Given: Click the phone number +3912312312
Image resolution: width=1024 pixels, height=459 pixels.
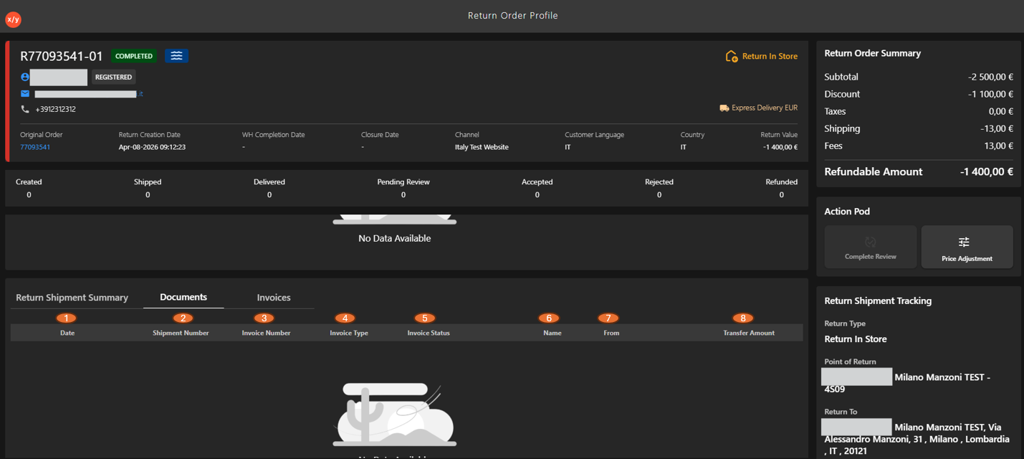Looking at the screenshot, I should 56,109.
